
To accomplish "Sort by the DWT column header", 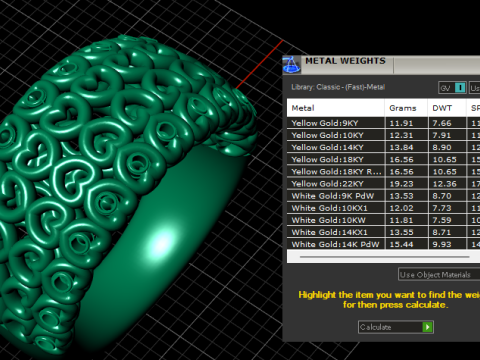I will [x=447, y=108].
